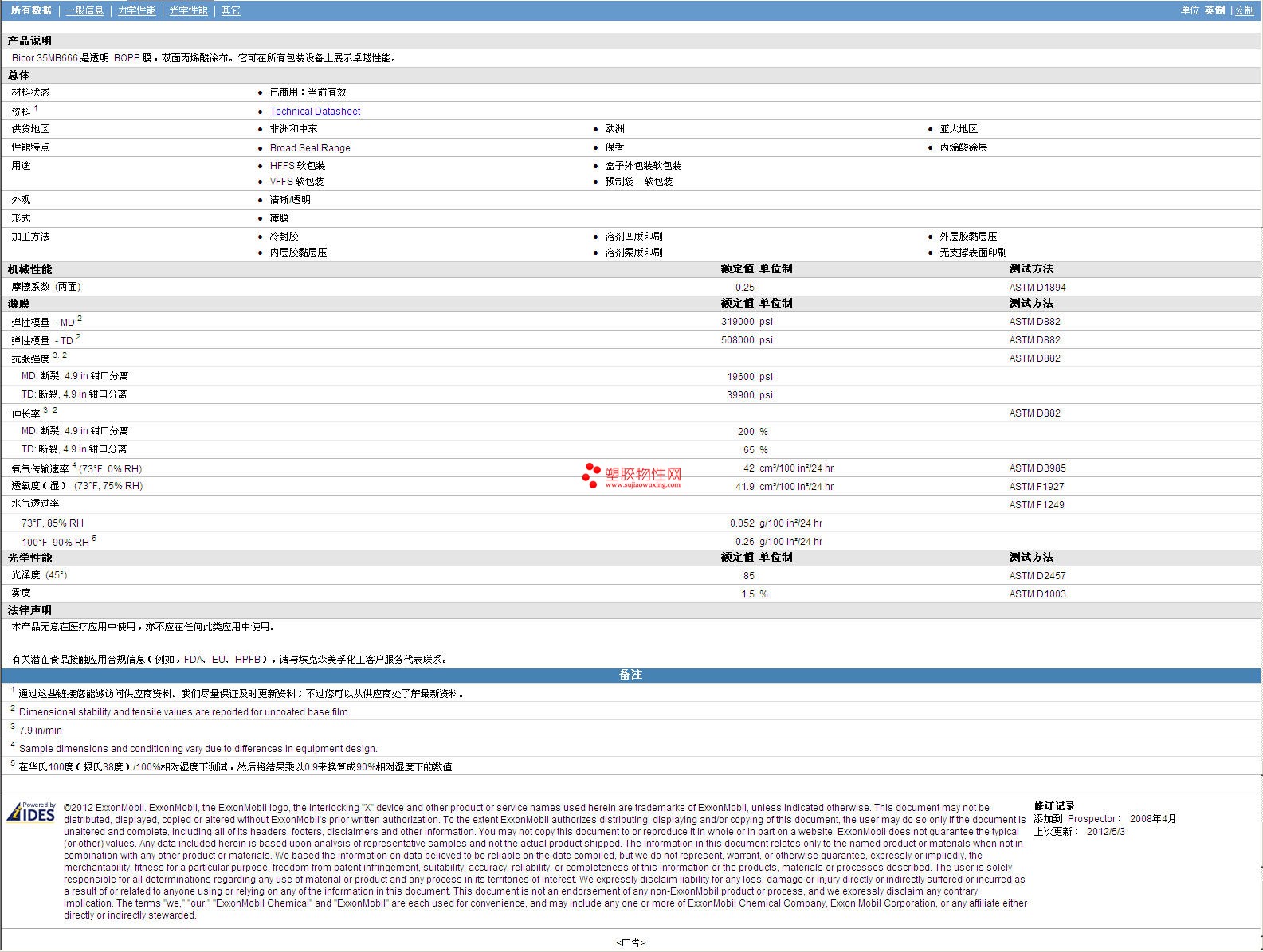Select the 产品说明 section header
Image resolution: width=1263 pixels, height=952 pixels.
(29, 41)
